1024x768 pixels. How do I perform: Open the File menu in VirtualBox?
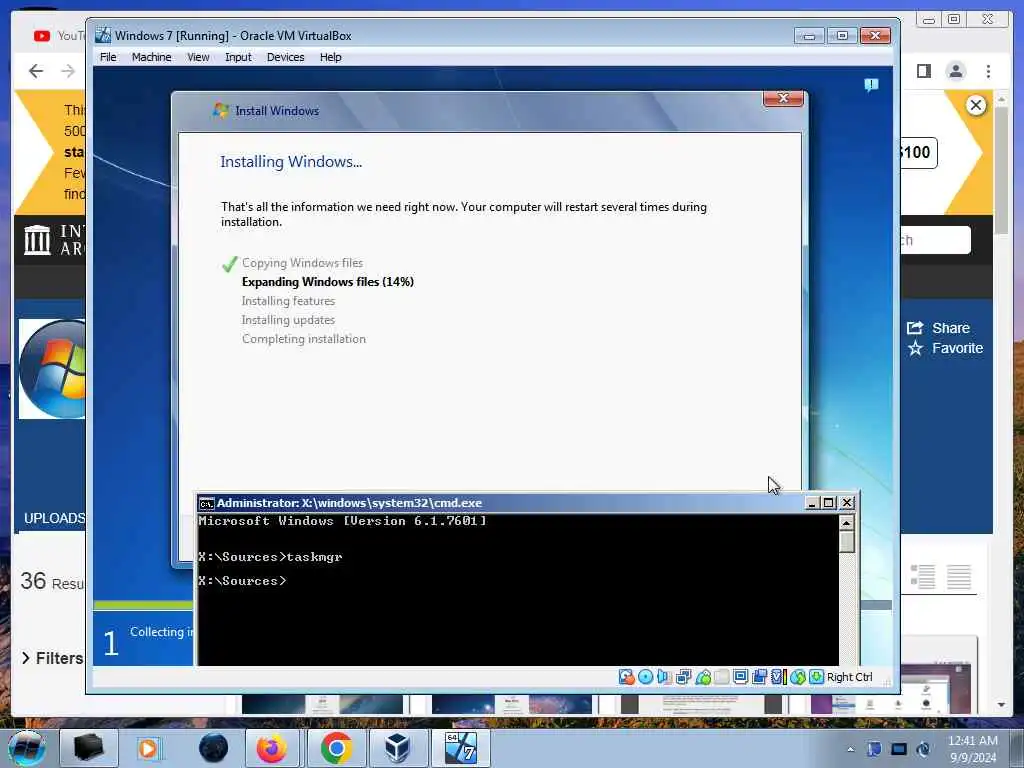click(108, 57)
